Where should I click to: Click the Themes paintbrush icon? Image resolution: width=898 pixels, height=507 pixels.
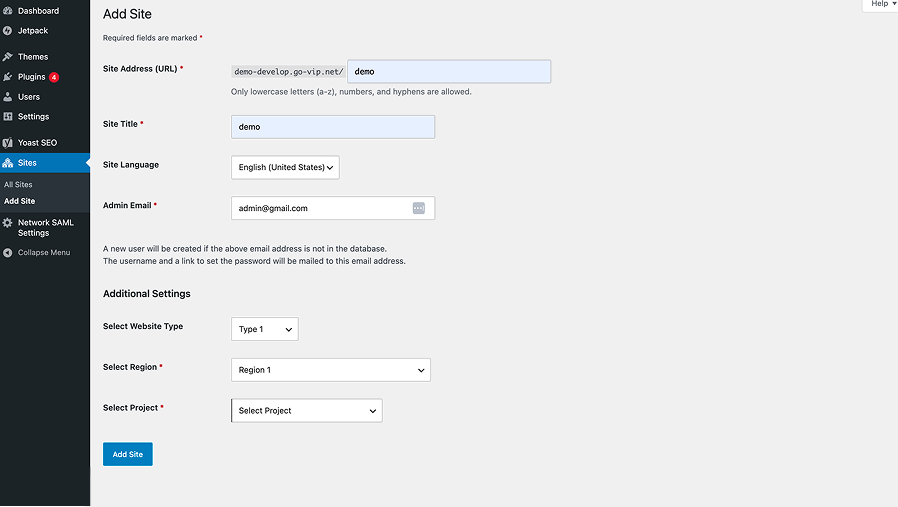click(7, 57)
